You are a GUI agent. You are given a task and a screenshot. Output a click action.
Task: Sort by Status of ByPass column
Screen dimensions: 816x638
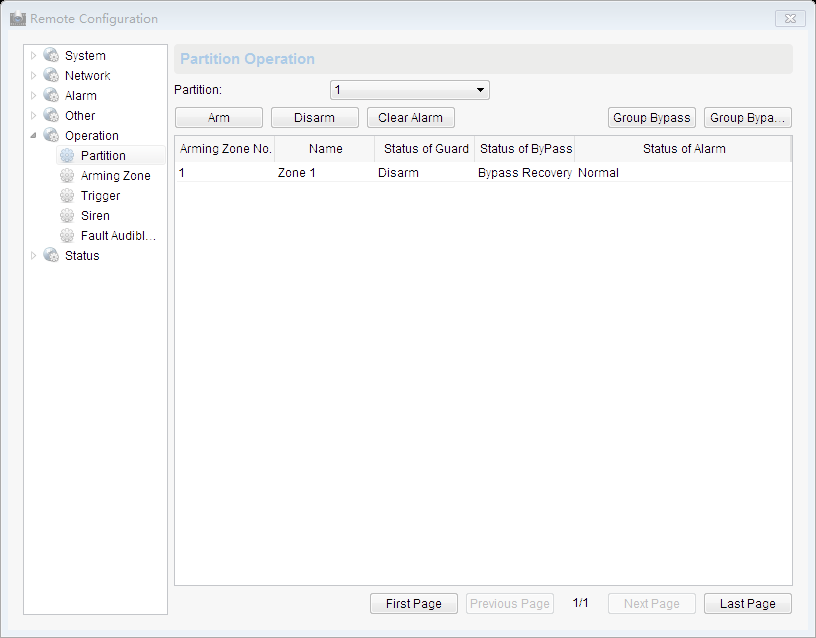coord(525,149)
